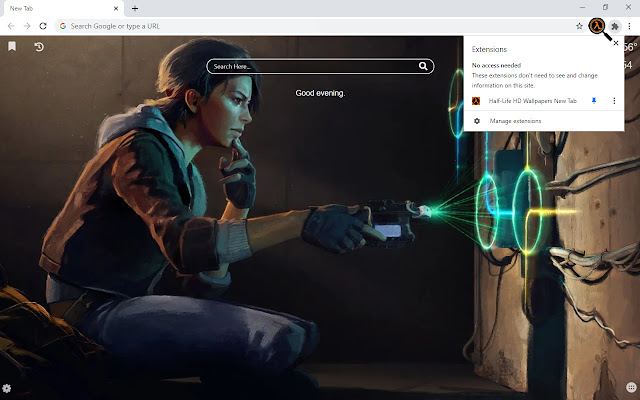Click the Extensions popup heading
This screenshot has width=640, height=400.
coord(489,49)
